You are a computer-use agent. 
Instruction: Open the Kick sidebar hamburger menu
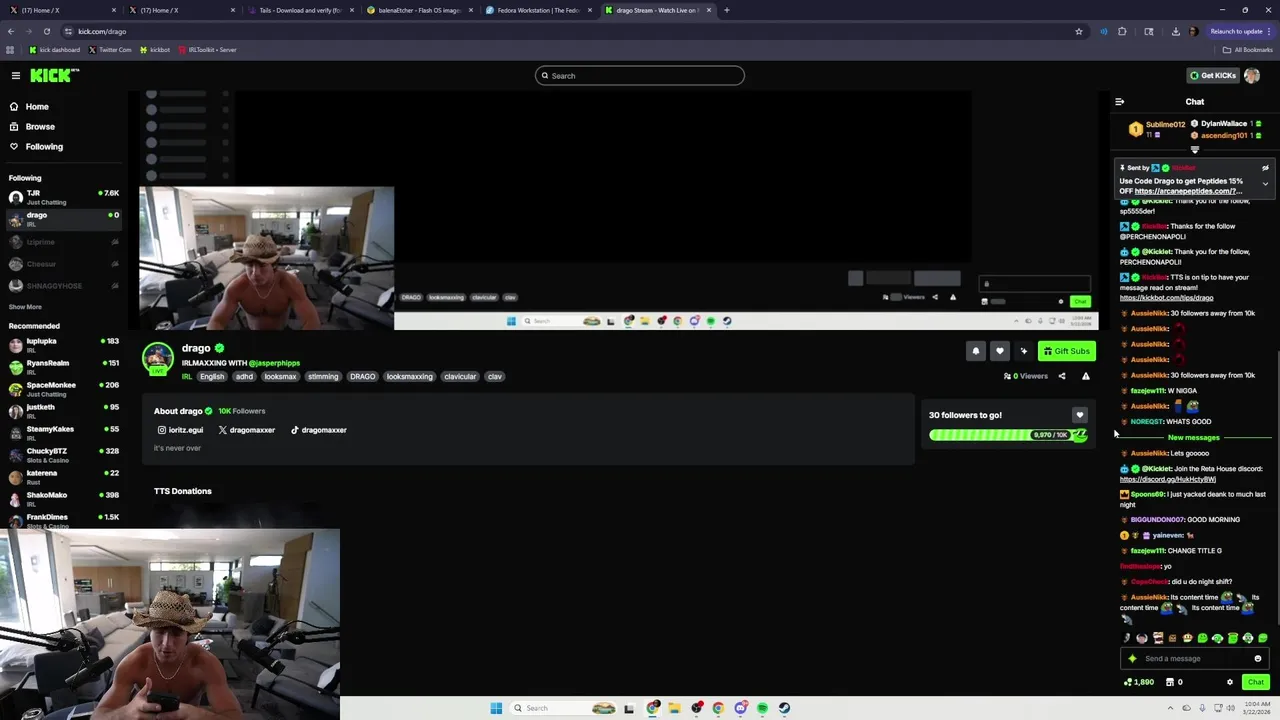pyautogui.click(x=16, y=76)
